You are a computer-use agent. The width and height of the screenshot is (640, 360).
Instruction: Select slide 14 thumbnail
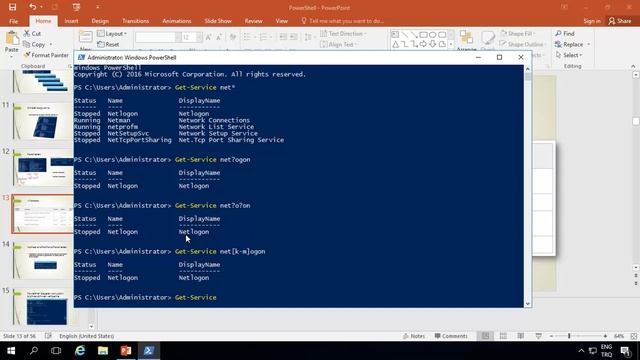pyautogui.click(x=42, y=260)
